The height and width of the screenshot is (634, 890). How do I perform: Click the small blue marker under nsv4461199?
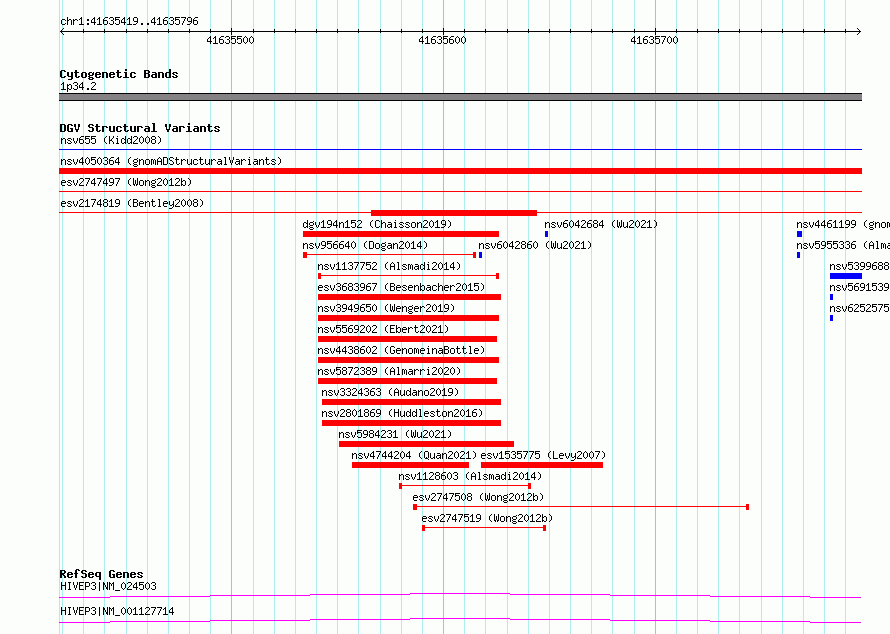[799, 234]
